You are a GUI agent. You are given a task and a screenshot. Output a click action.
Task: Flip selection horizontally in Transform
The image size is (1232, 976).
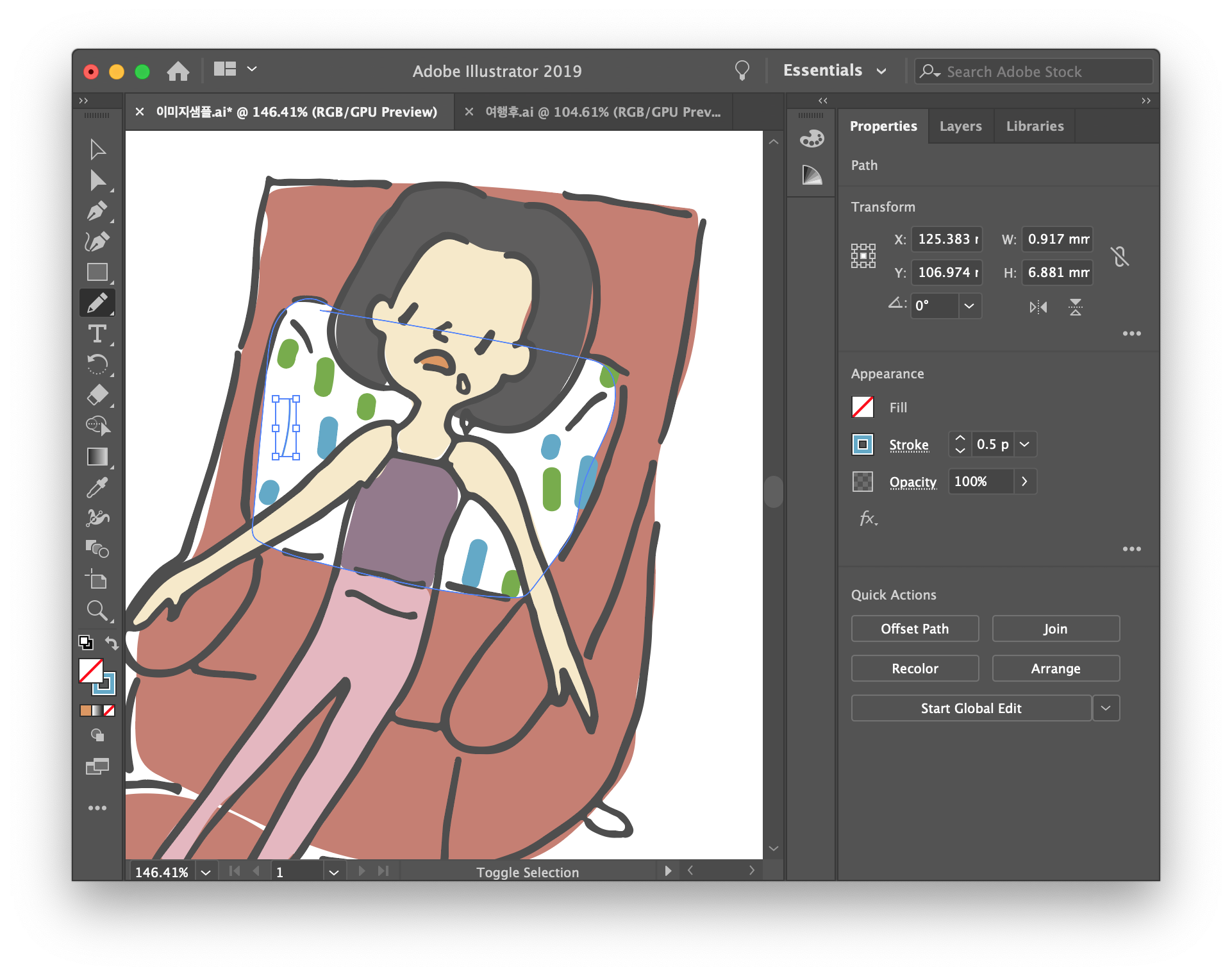pyautogui.click(x=1038, y=307)
